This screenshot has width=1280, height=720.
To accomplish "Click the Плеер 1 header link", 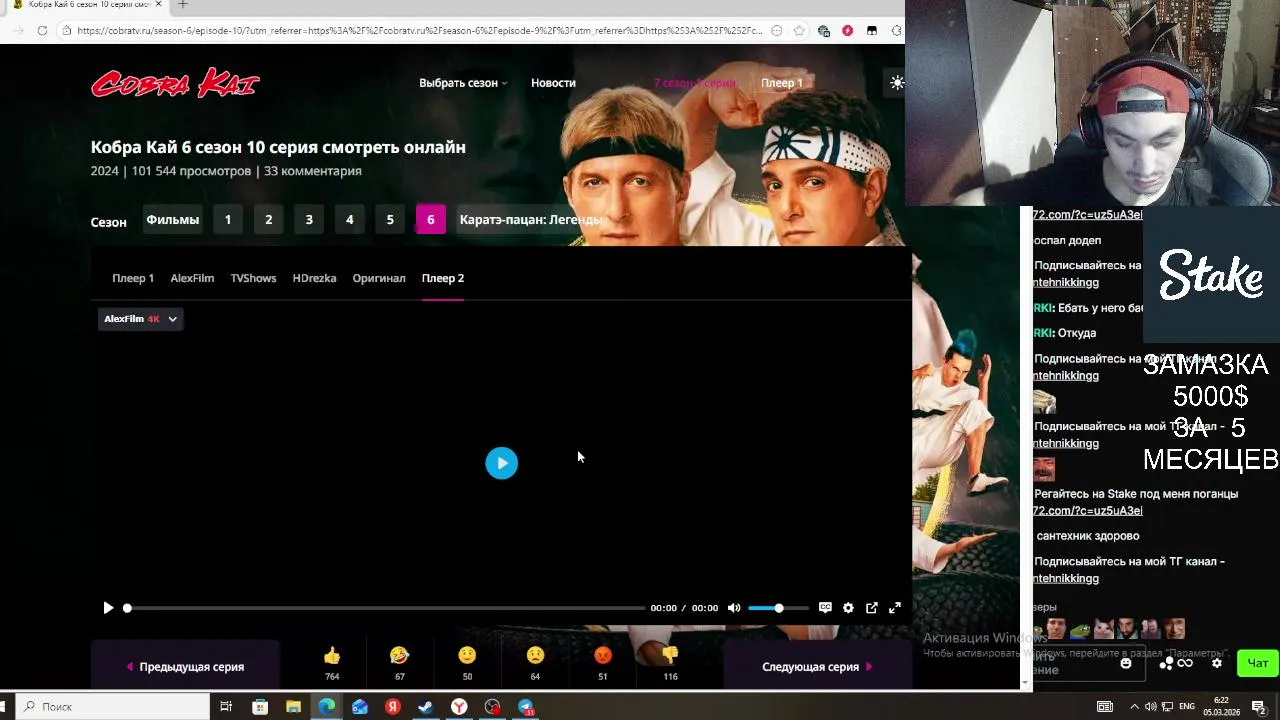I will 782,83.
